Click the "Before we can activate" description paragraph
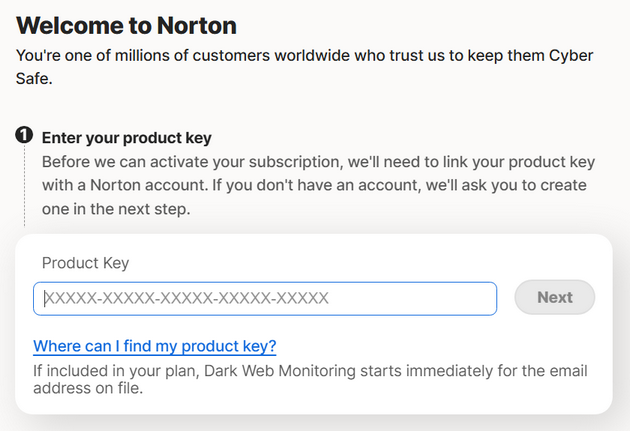 point(318,185)
